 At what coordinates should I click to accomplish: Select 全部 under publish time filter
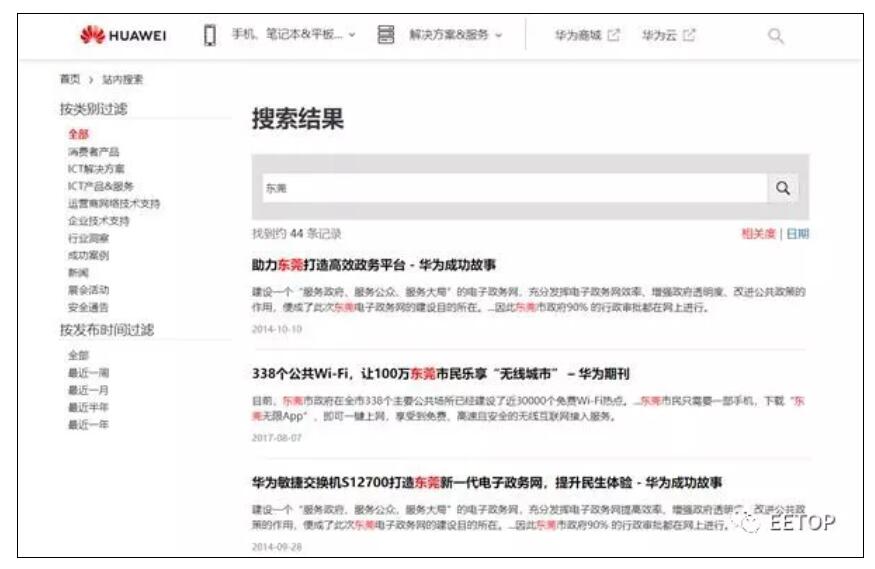(78, 355)
